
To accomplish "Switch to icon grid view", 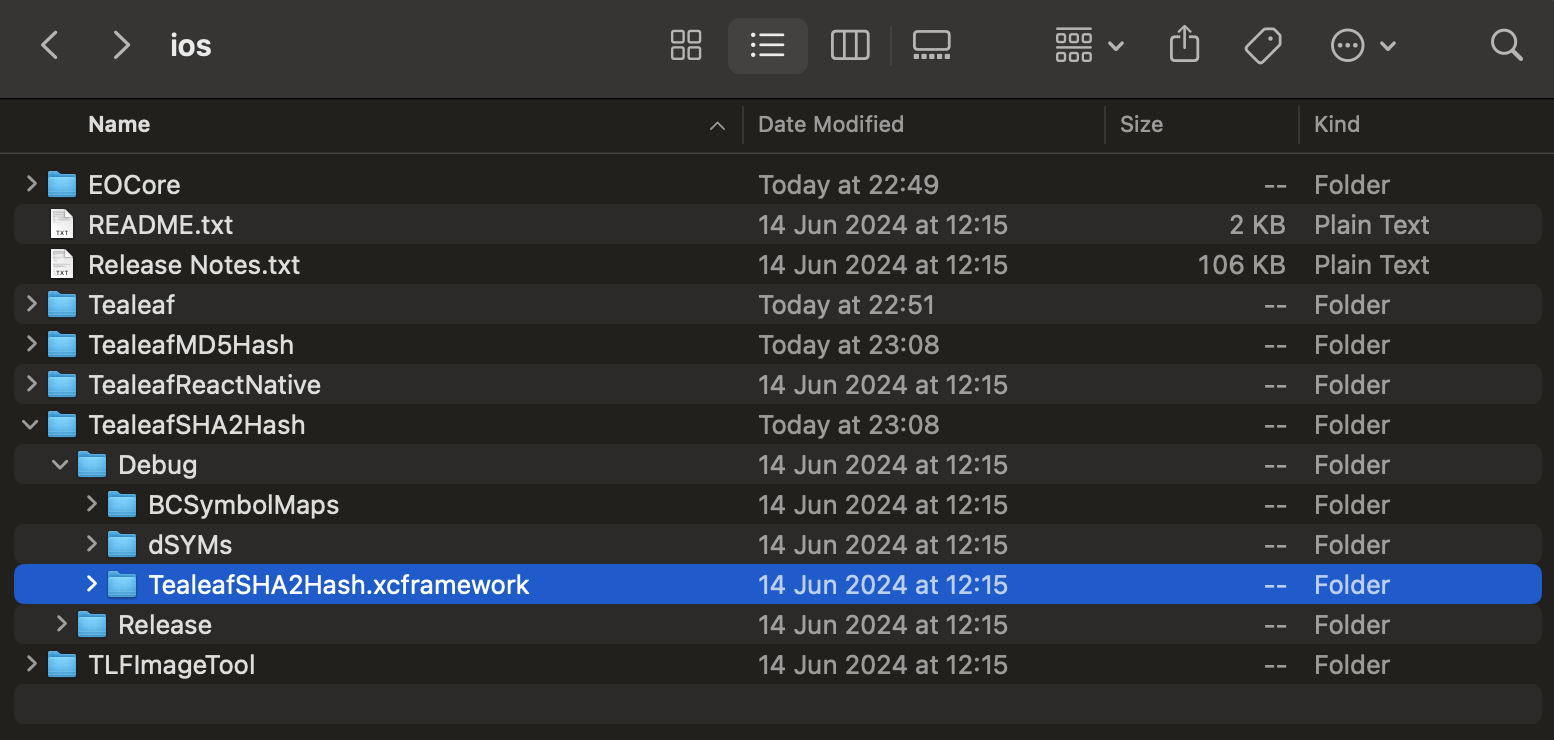I will click(x=686, y=45).
